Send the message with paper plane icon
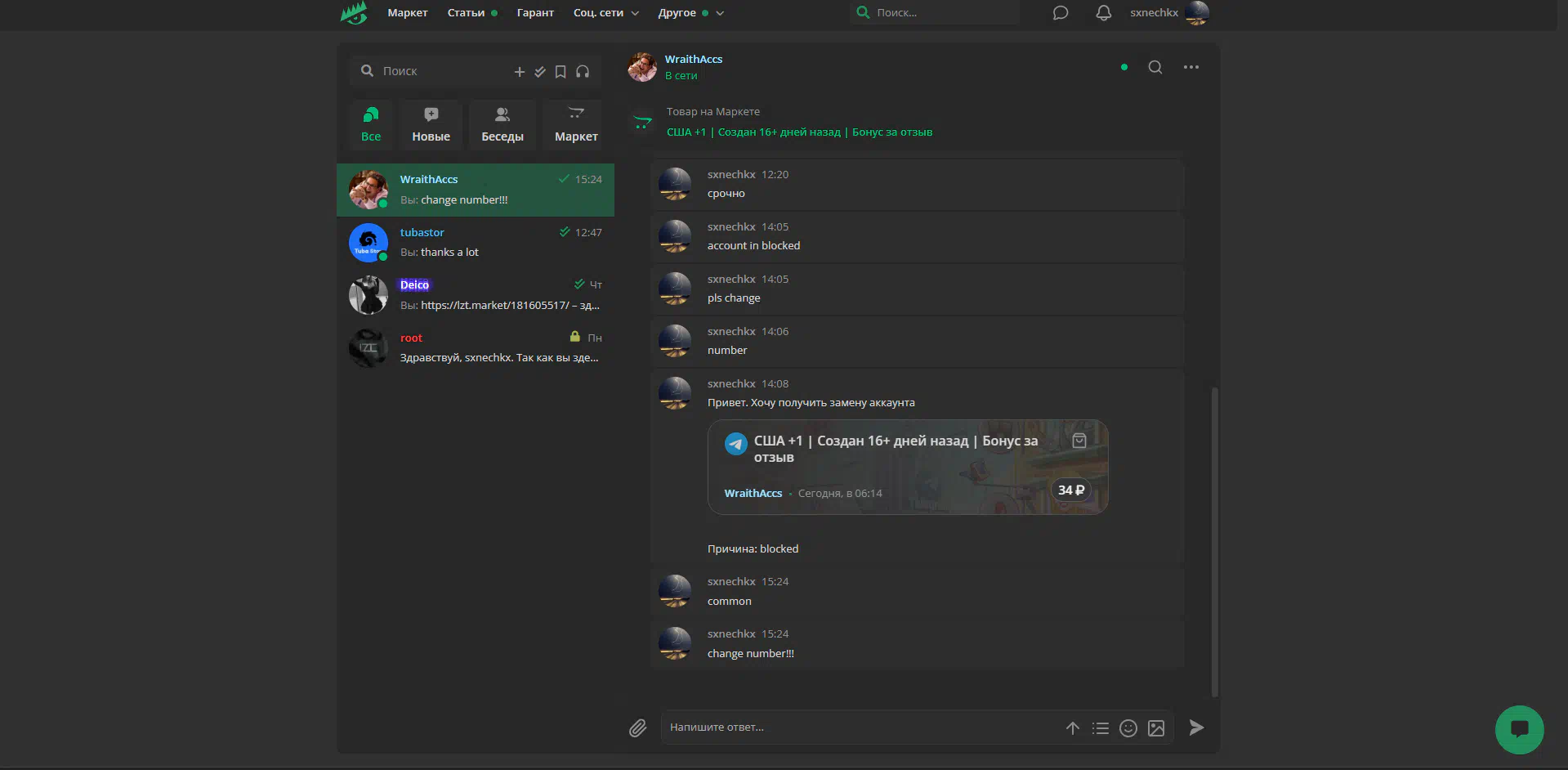 pyautogui.click(x=1196, y=727)
